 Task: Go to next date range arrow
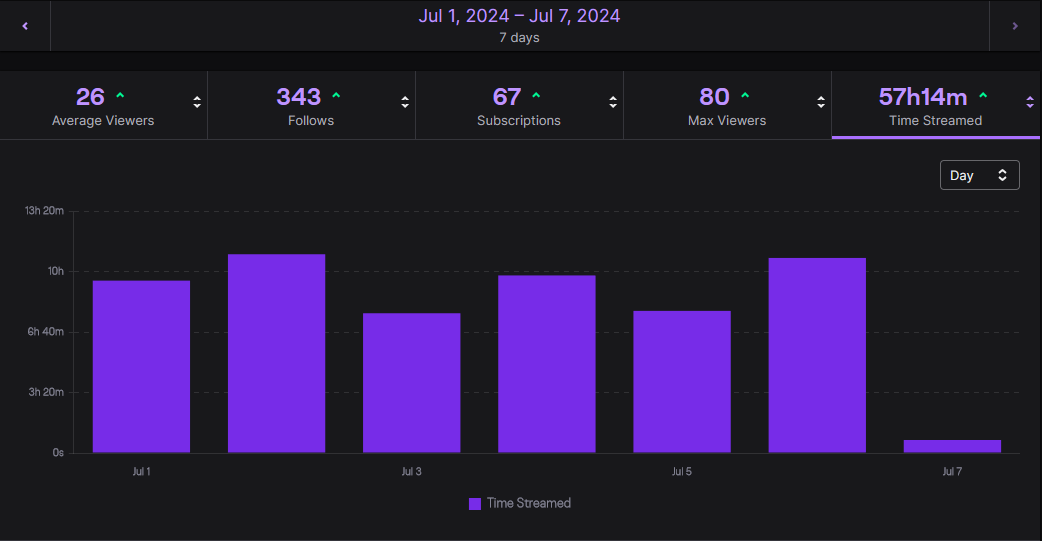pos(1015,26)
